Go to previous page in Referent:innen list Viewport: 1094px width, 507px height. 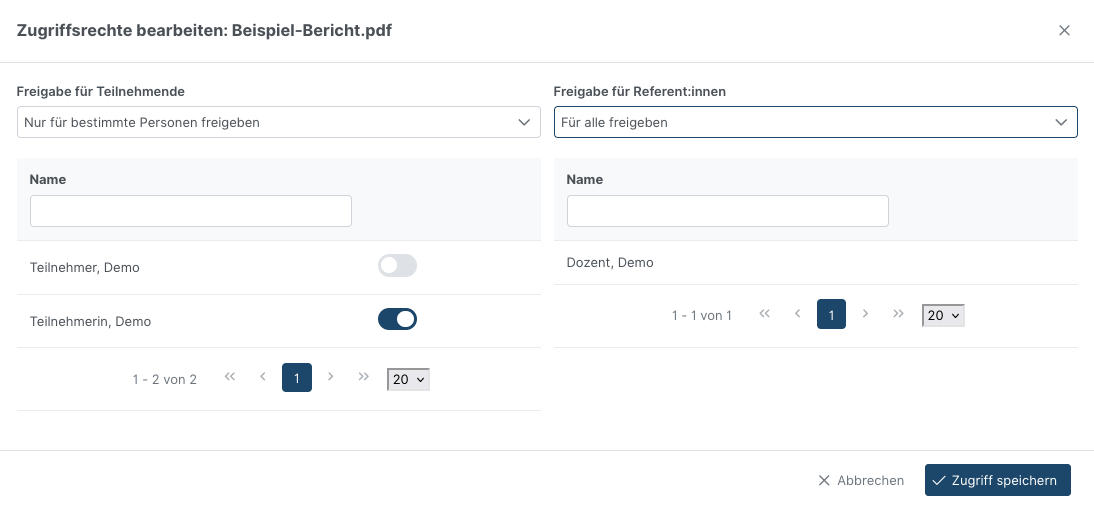pyautogui.click(x=798, y=314)
